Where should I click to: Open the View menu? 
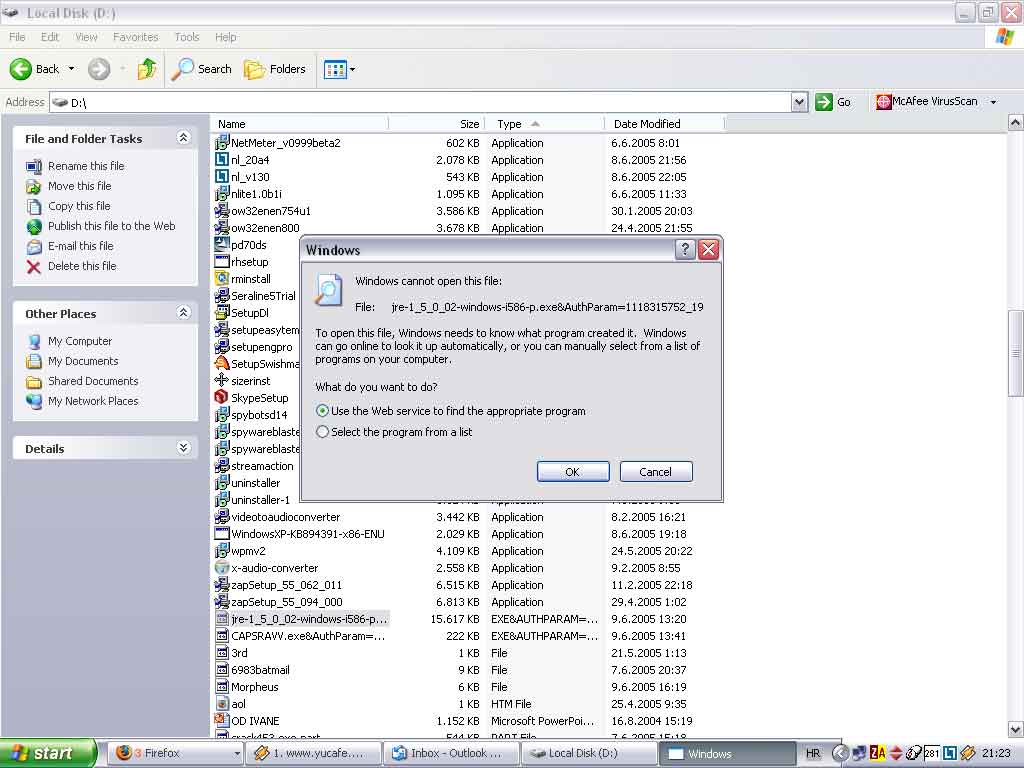86,37
